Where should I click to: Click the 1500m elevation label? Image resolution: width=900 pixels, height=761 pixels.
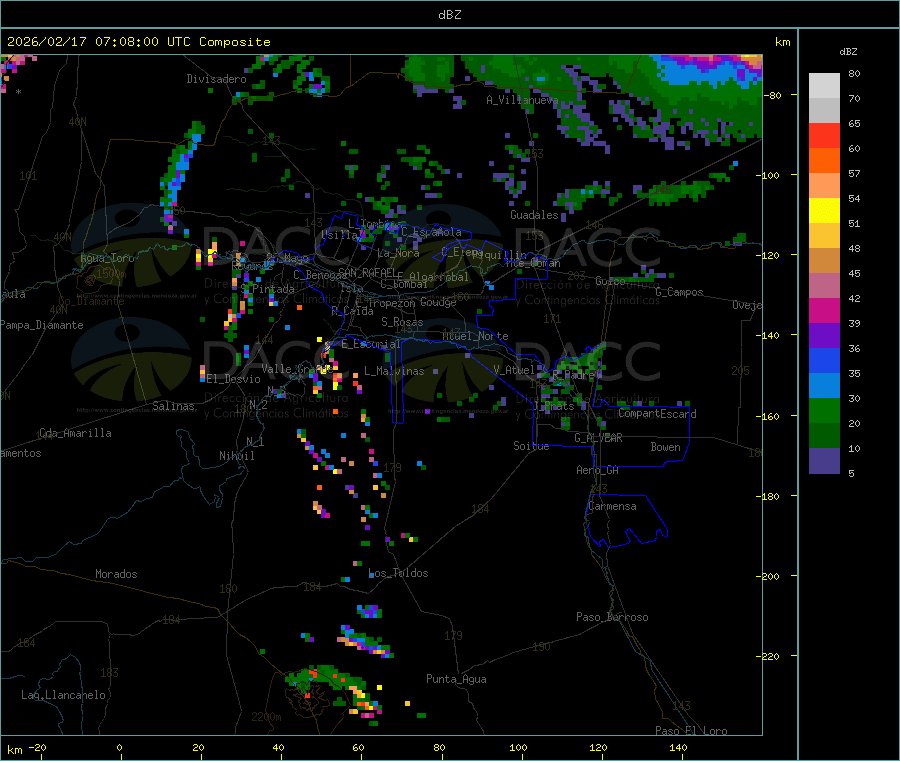coord(111,274)
